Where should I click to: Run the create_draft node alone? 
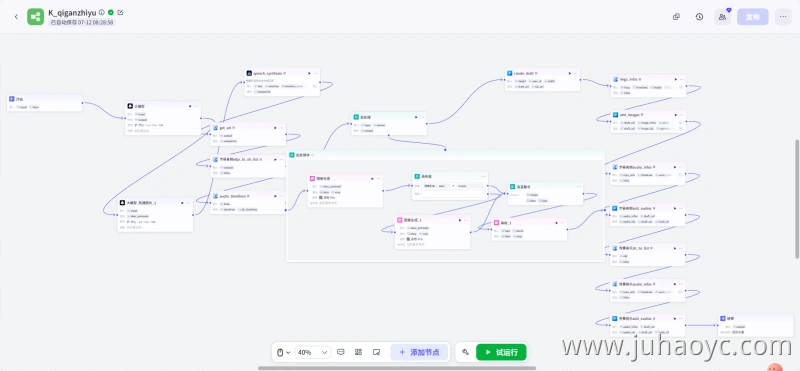coord(569,73)
